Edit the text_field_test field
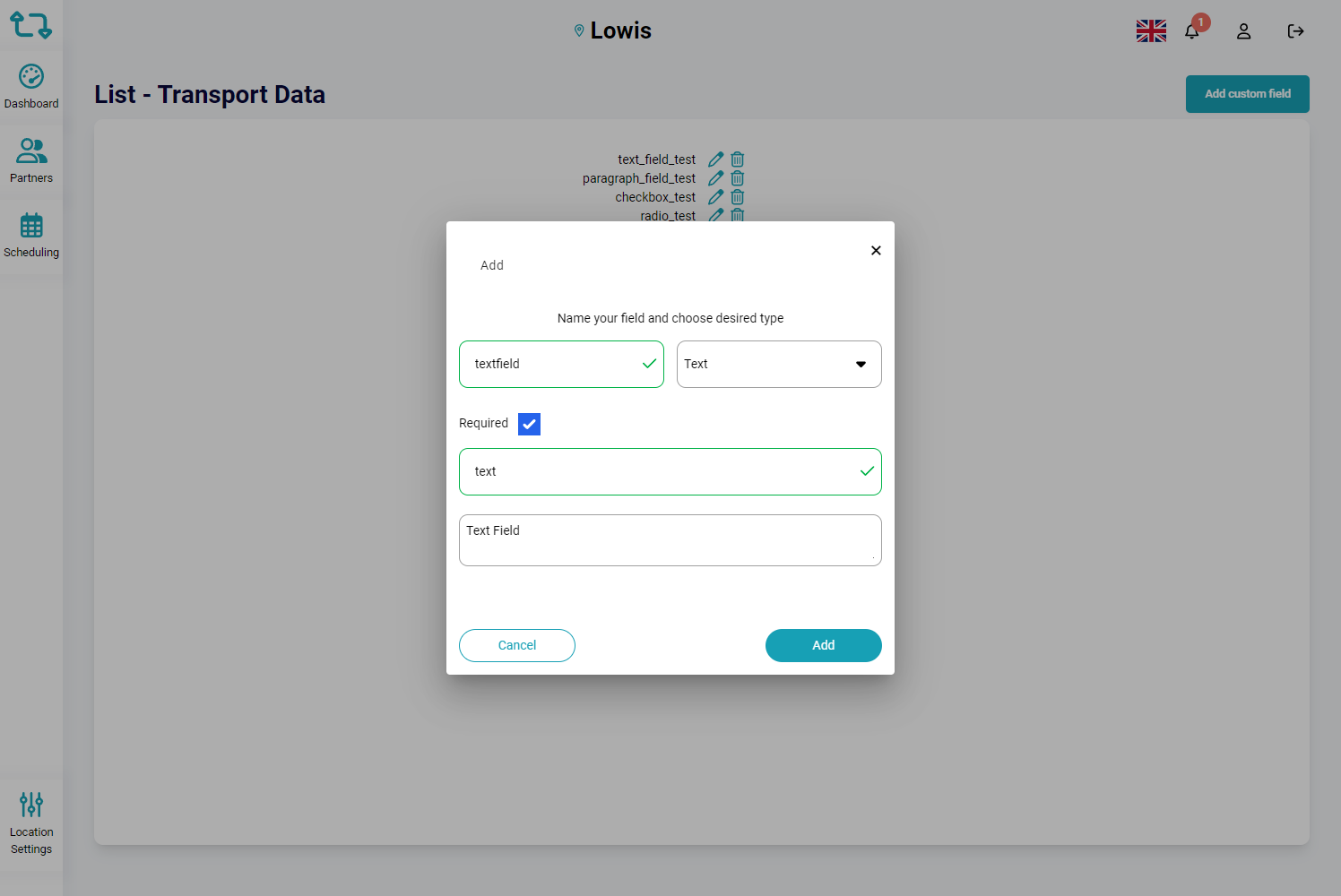Viewport: 1341px width, 896px height. (x=715, y=159)
